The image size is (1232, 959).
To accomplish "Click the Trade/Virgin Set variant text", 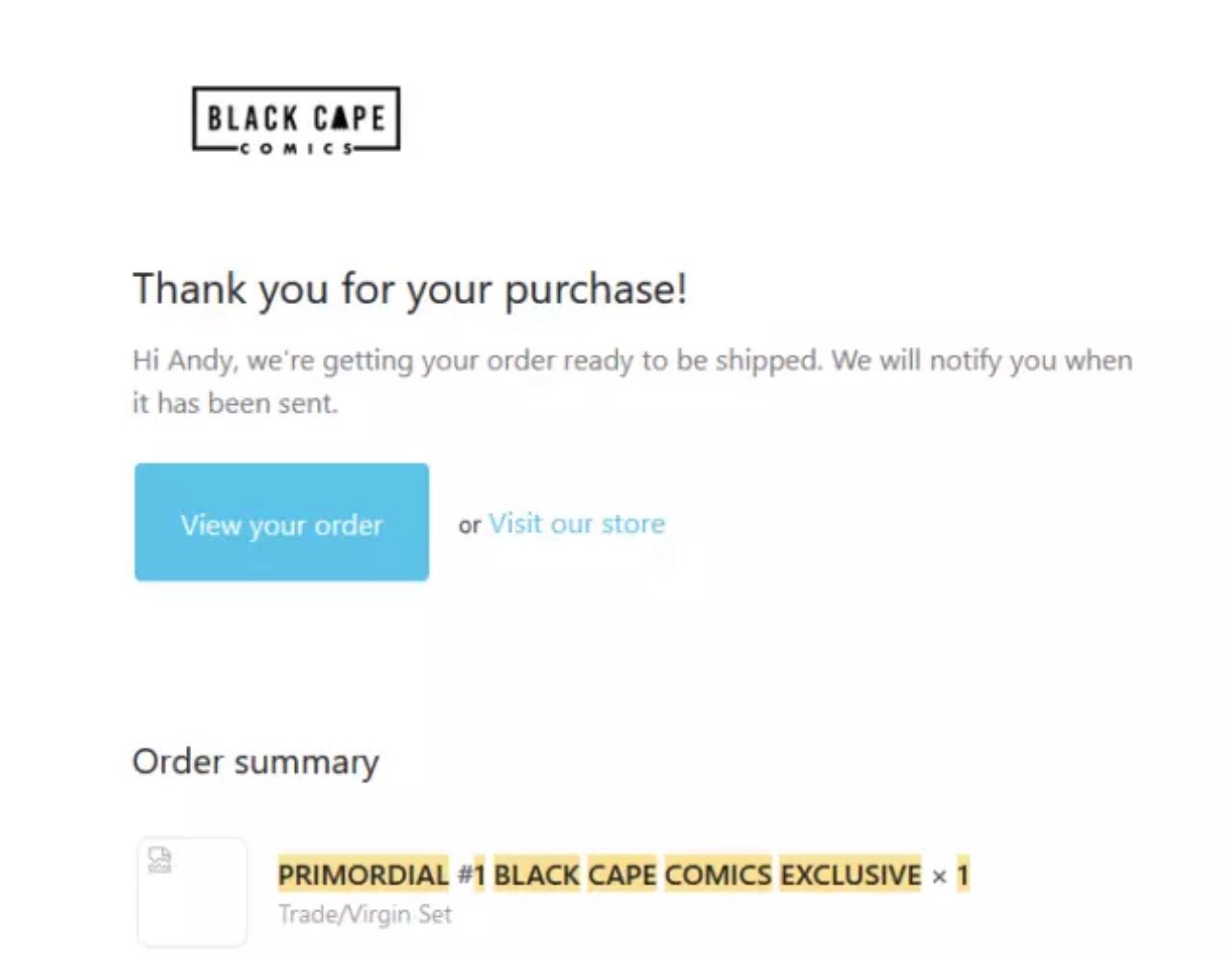I will tap(365, 914).
